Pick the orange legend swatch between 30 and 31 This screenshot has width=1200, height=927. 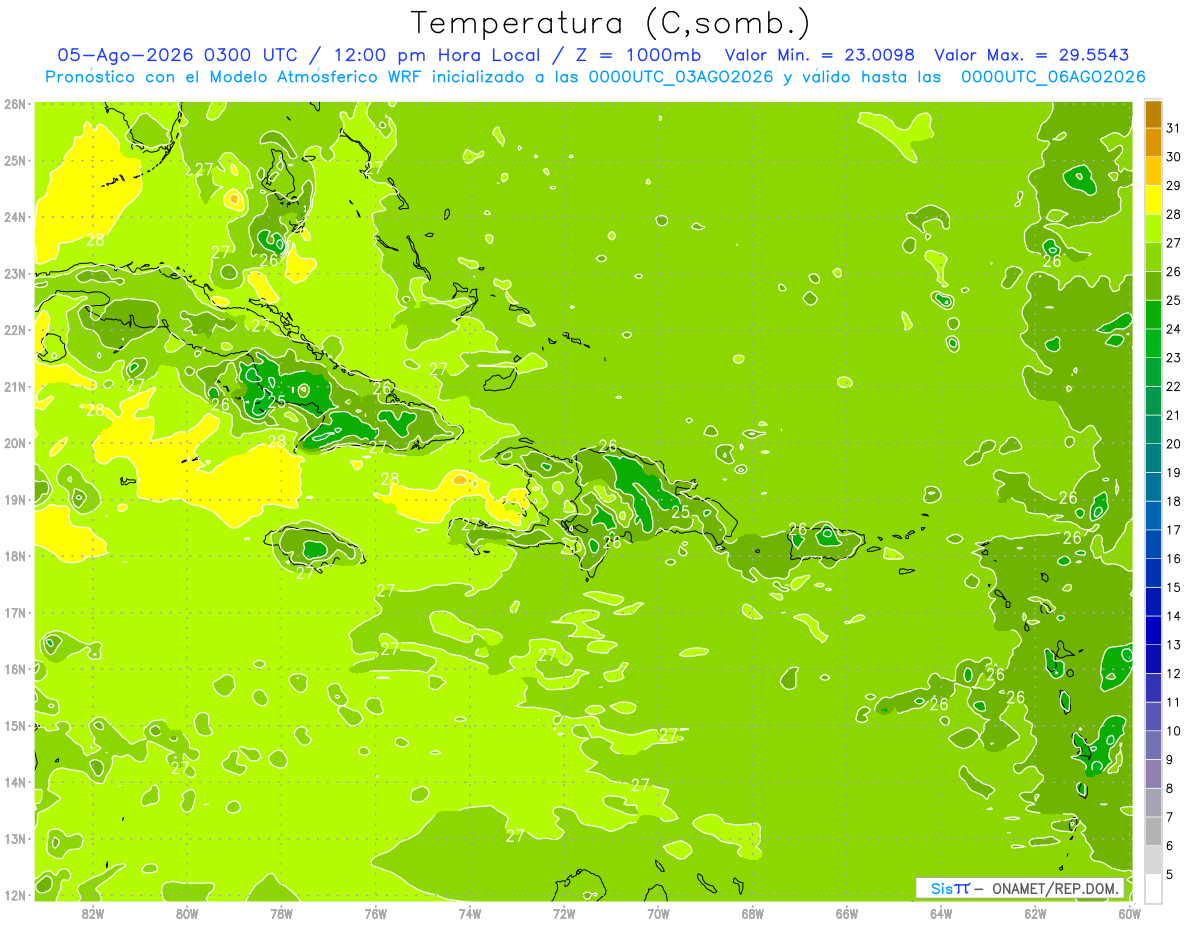click(x=1153, y=142)
